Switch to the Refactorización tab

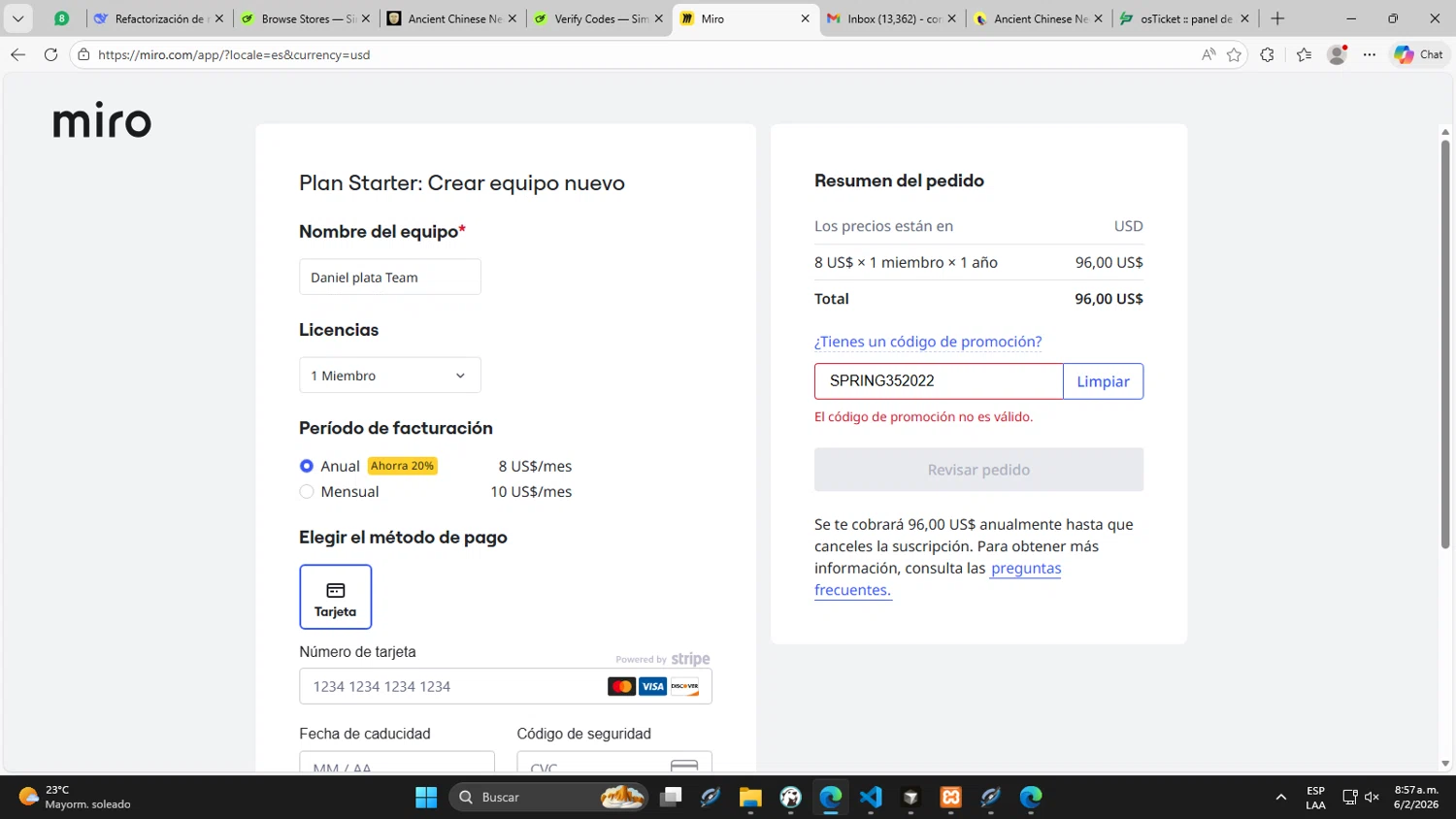(158, 18)
